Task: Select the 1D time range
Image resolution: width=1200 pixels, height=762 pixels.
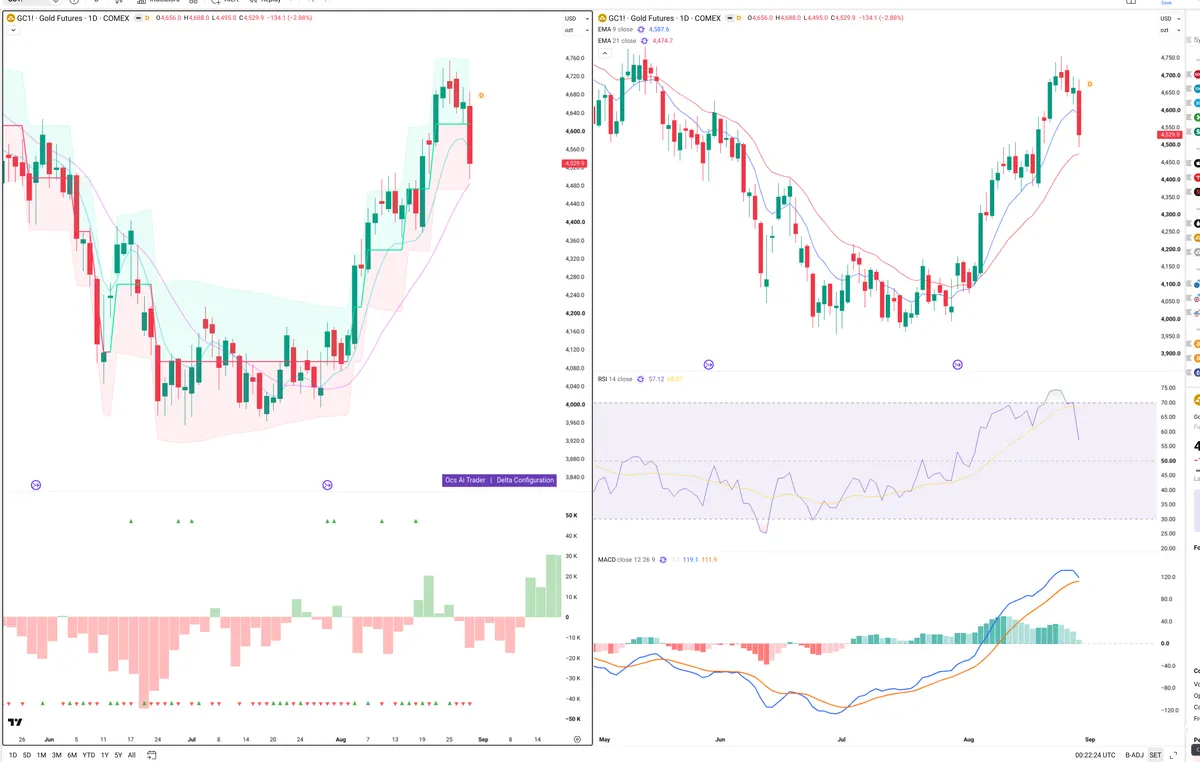Action: click(13, 755)
